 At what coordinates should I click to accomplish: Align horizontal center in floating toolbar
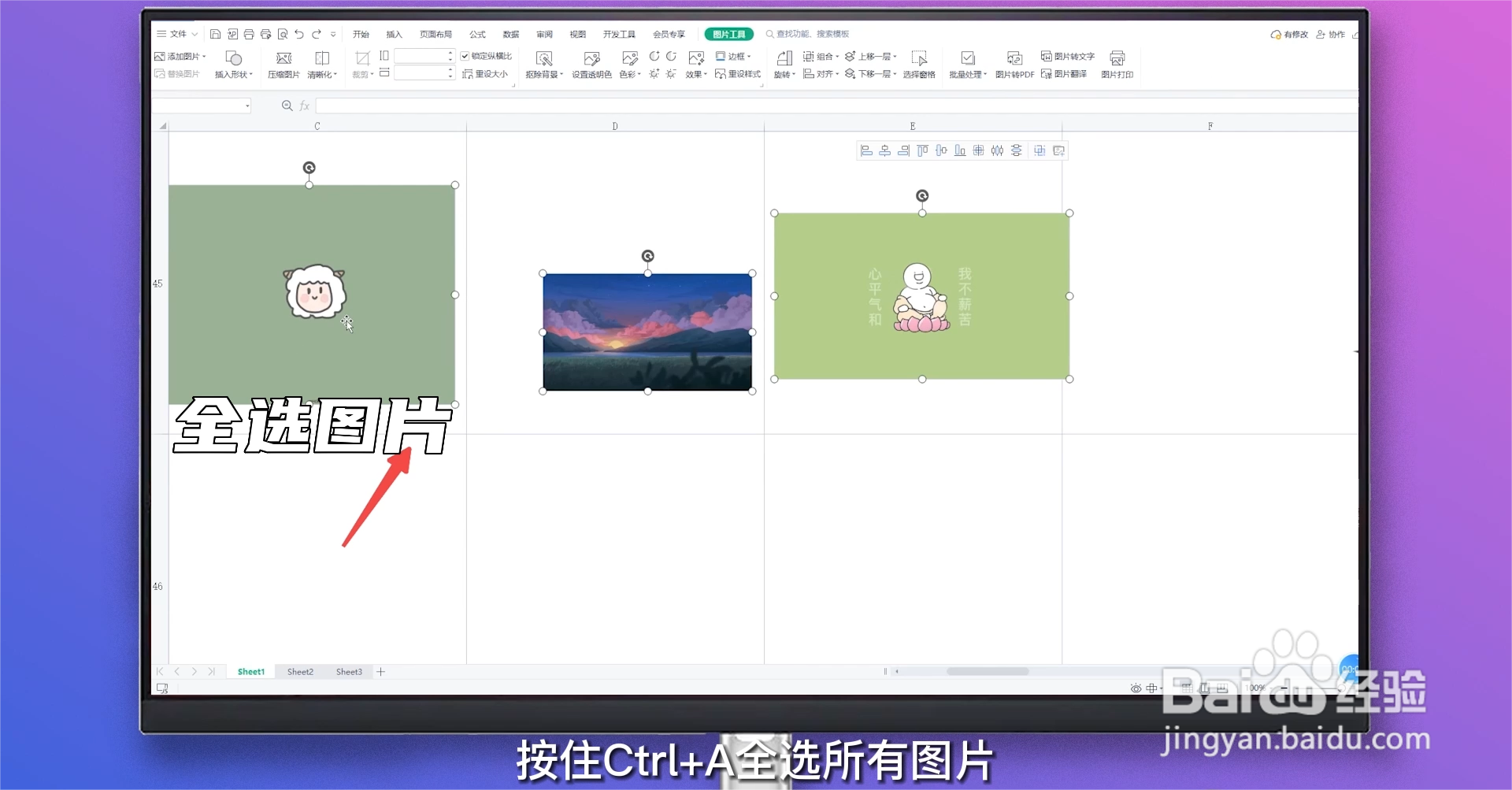pyautogui.click(x=885, y=150)
